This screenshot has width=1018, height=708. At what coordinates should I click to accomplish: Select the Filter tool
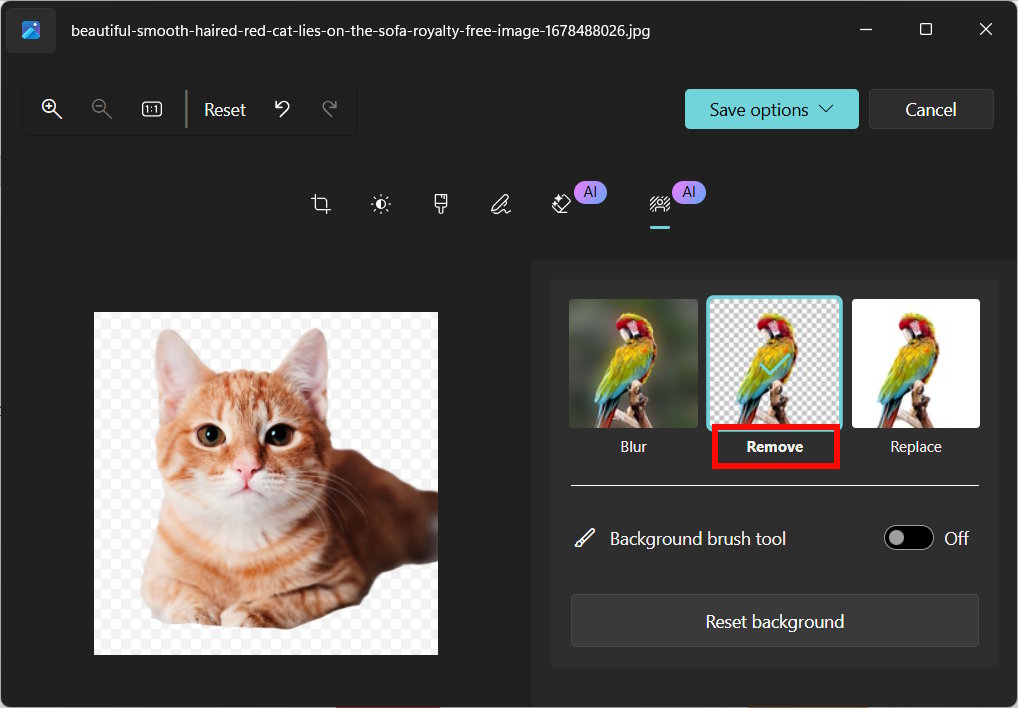click(440, 203)
